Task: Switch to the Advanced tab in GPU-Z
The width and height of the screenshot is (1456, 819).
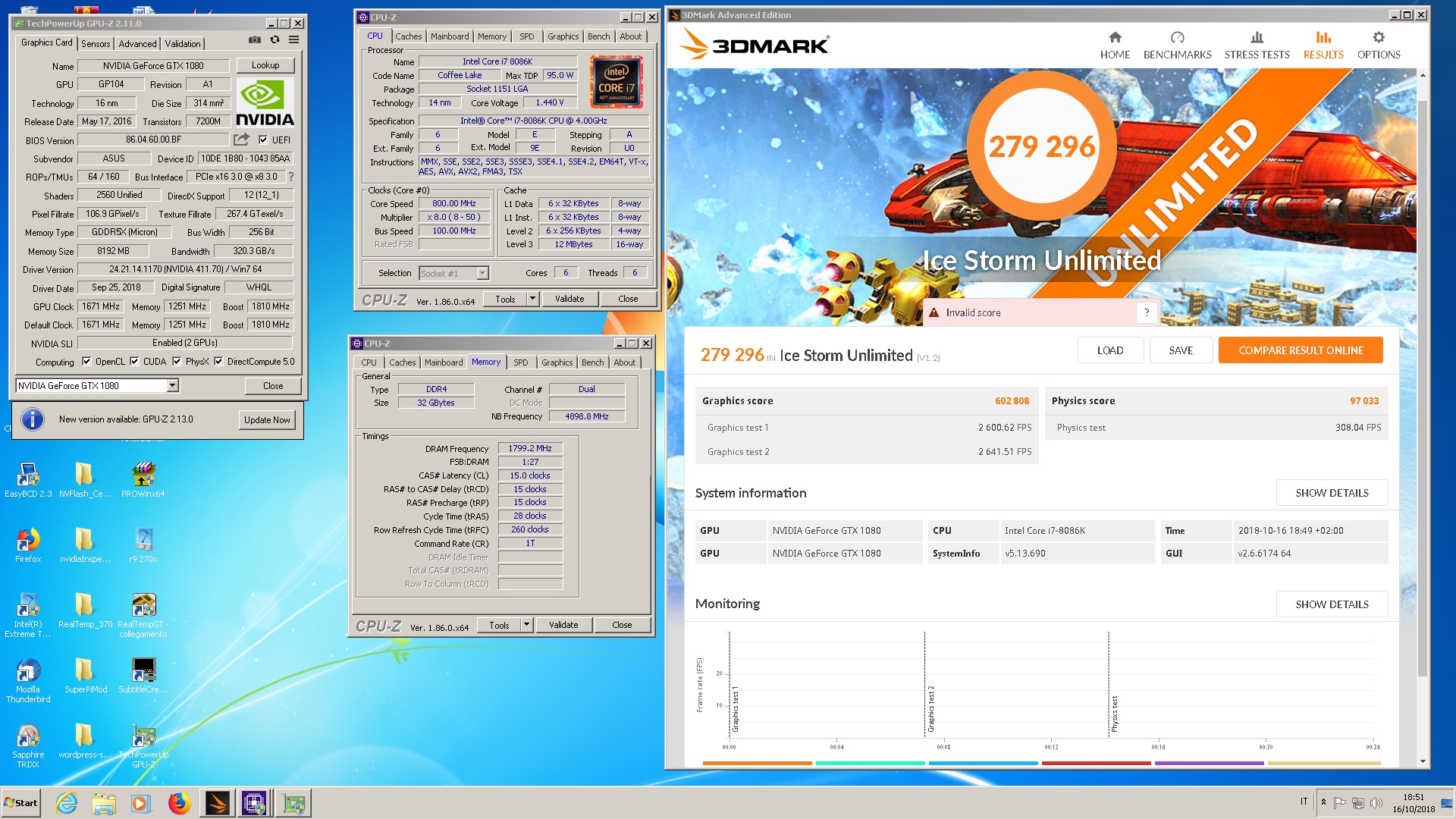Action: tap(137, 44)
